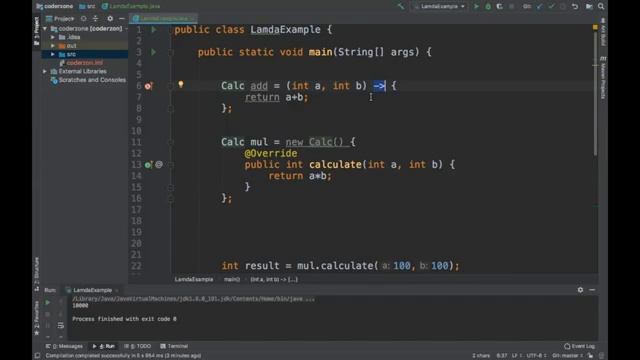Viewport: 640px width, 360px height.
Task: Open the Project view dropdown selector
Action: pyautogui.click(x=60, y=18)
